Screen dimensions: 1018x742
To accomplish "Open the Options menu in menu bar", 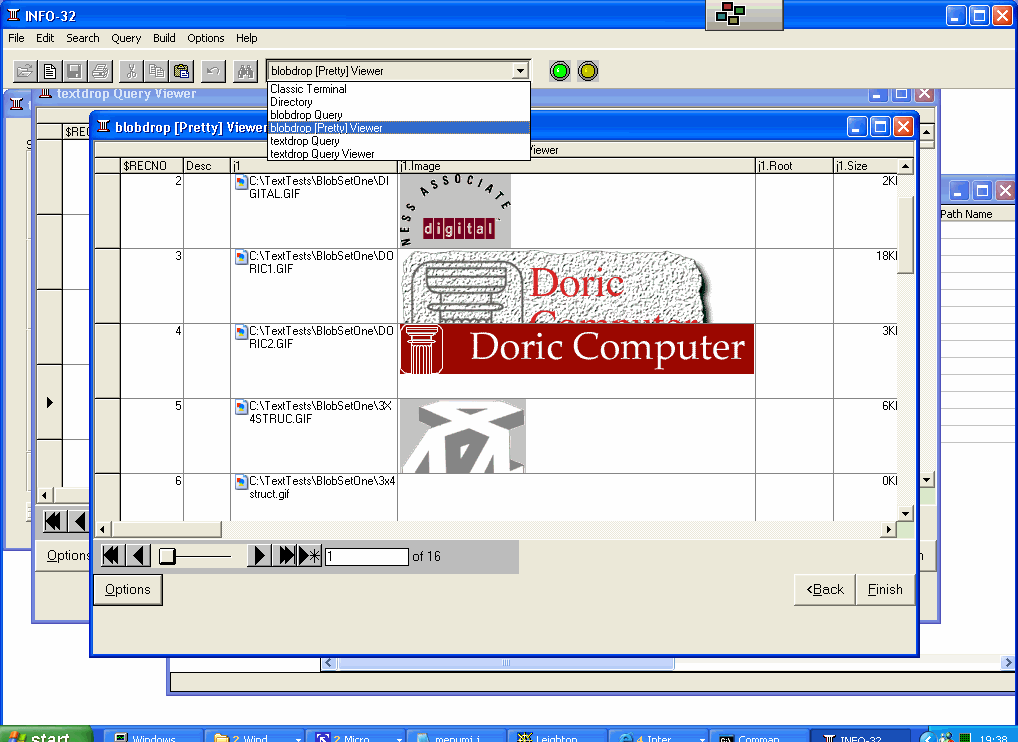I will [206, 38].
